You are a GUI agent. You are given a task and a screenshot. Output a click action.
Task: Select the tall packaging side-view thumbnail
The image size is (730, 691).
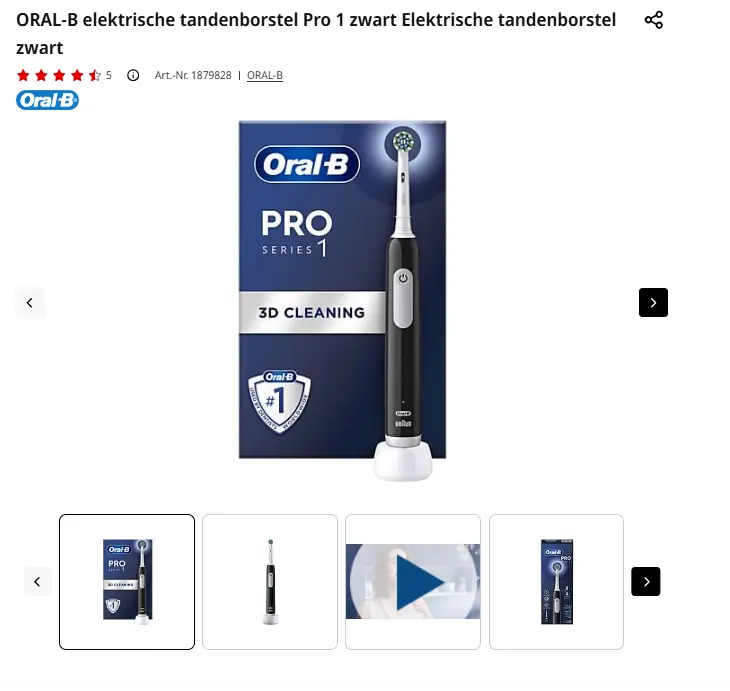point(556,582)
